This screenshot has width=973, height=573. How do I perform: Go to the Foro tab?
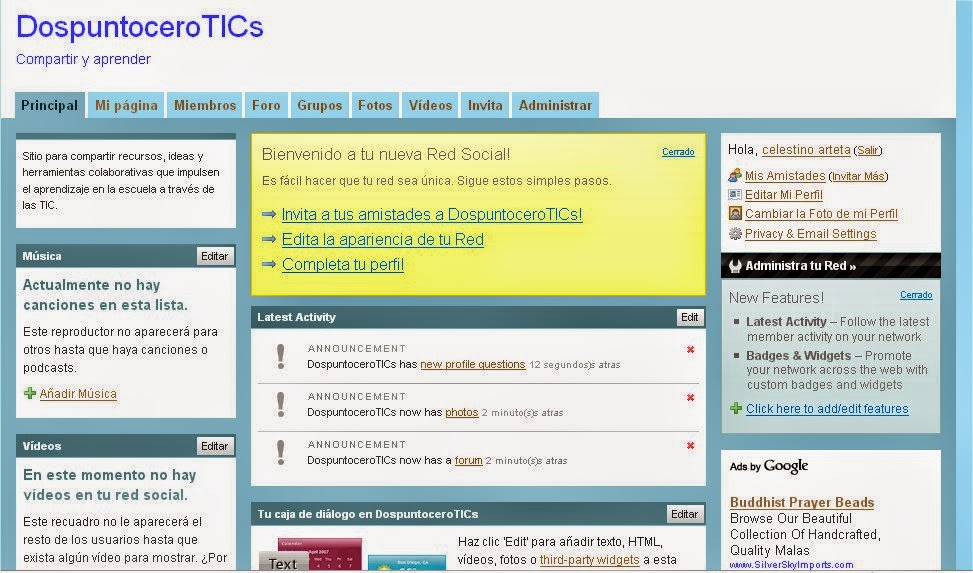[x=266, y=105]
